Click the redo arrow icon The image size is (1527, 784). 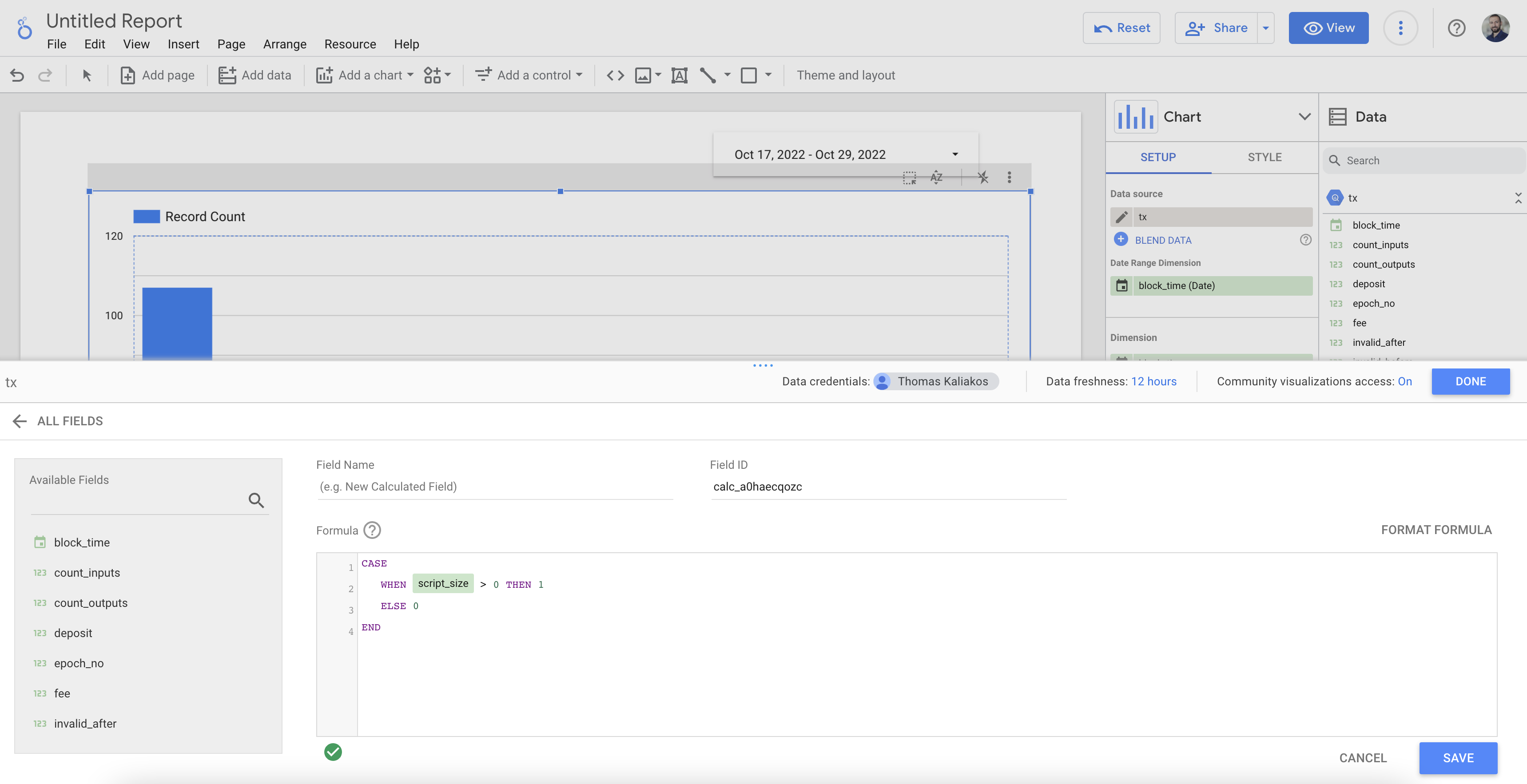coord(45,75)
